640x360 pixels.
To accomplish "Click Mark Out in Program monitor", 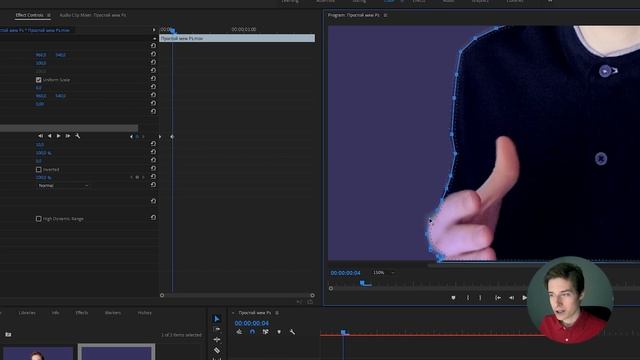I will (x=480, y=298).
